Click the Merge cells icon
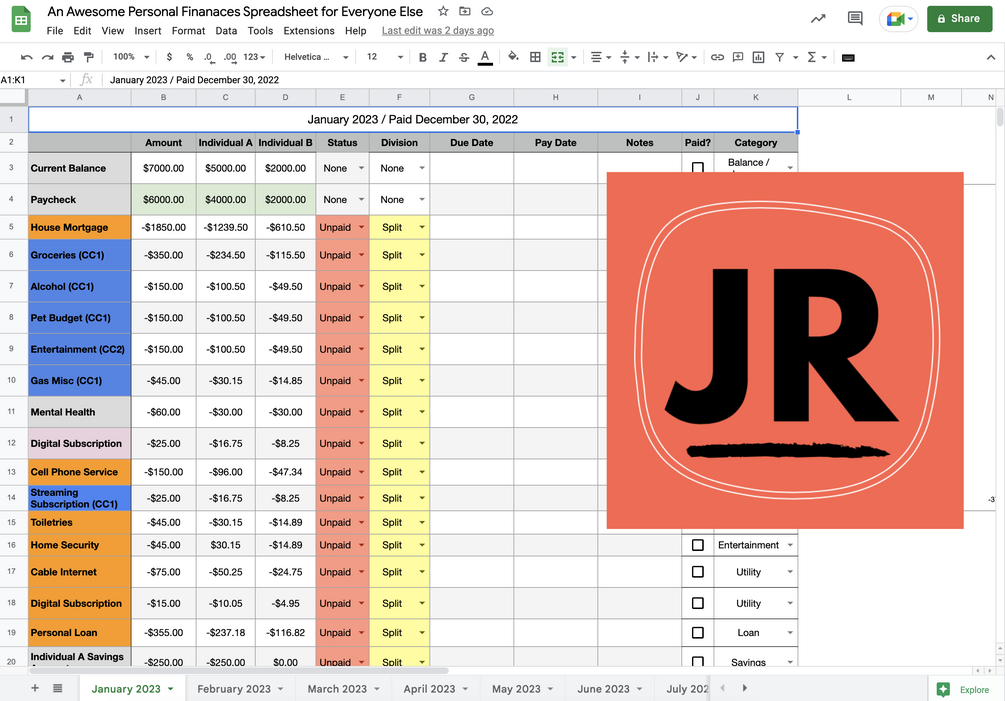 (x=558, y=57)
